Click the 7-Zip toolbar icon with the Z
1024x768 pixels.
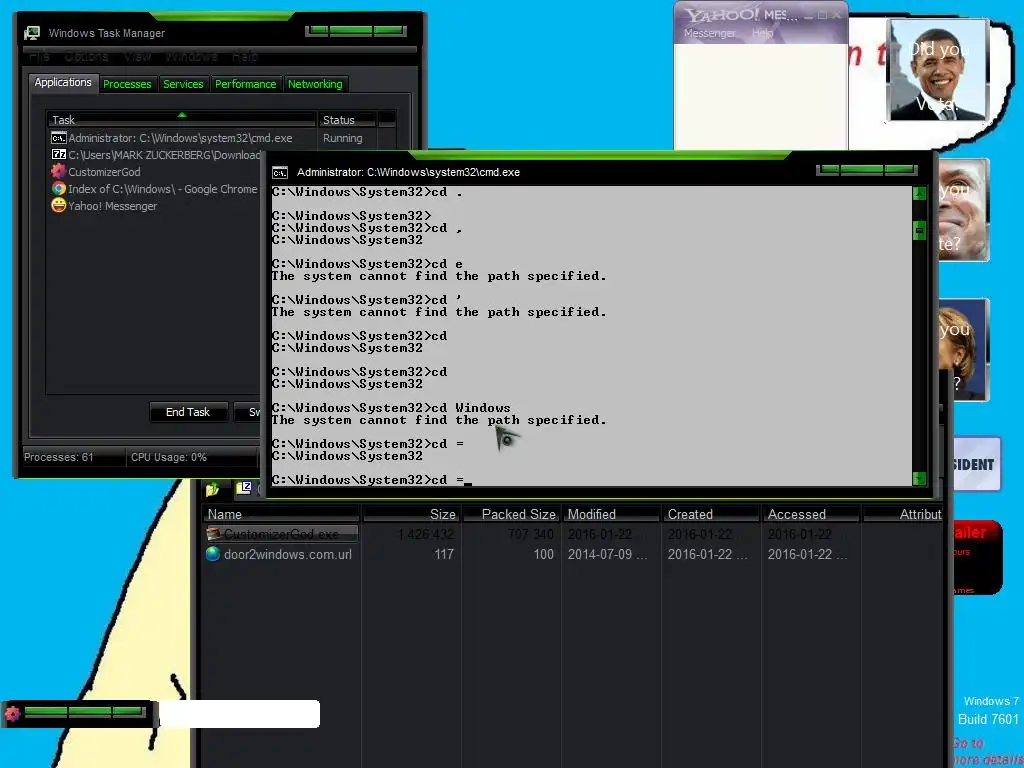coord(244,488)
